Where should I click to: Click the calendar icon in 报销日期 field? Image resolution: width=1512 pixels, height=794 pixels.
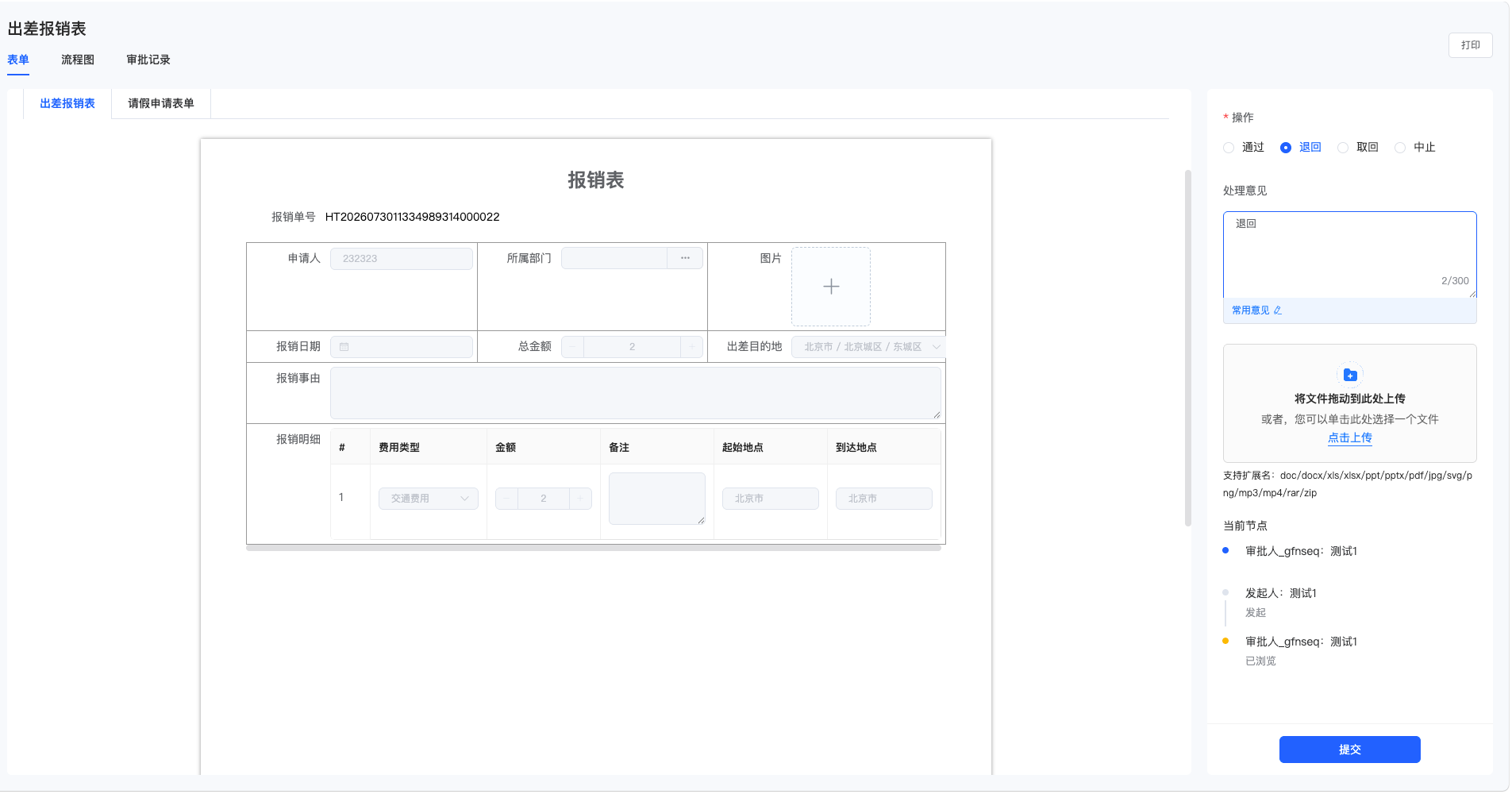point(344,347)
